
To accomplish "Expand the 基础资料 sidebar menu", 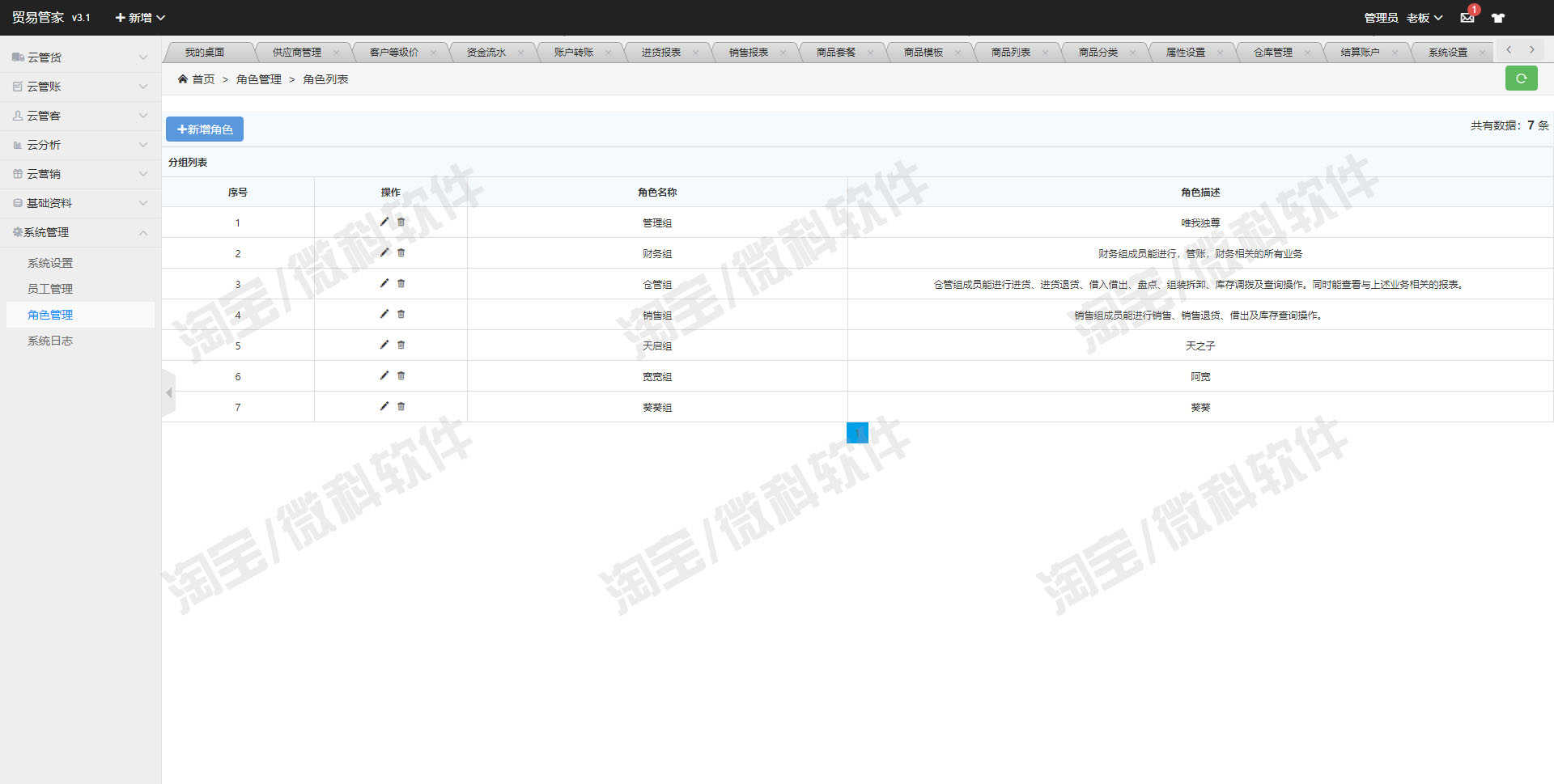I will pyautogui.click(x=80, y=203).
